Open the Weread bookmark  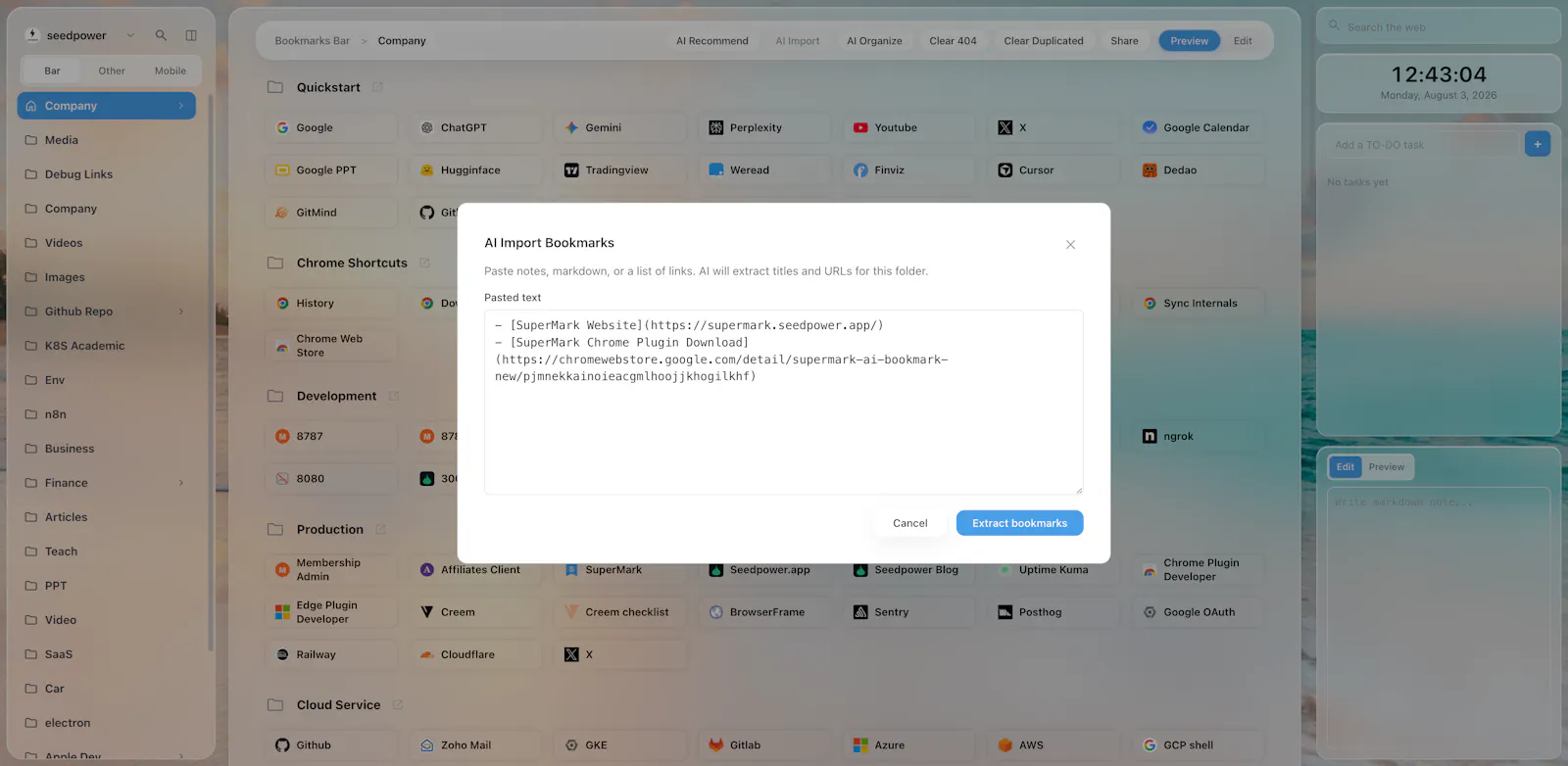pos(764,170)
